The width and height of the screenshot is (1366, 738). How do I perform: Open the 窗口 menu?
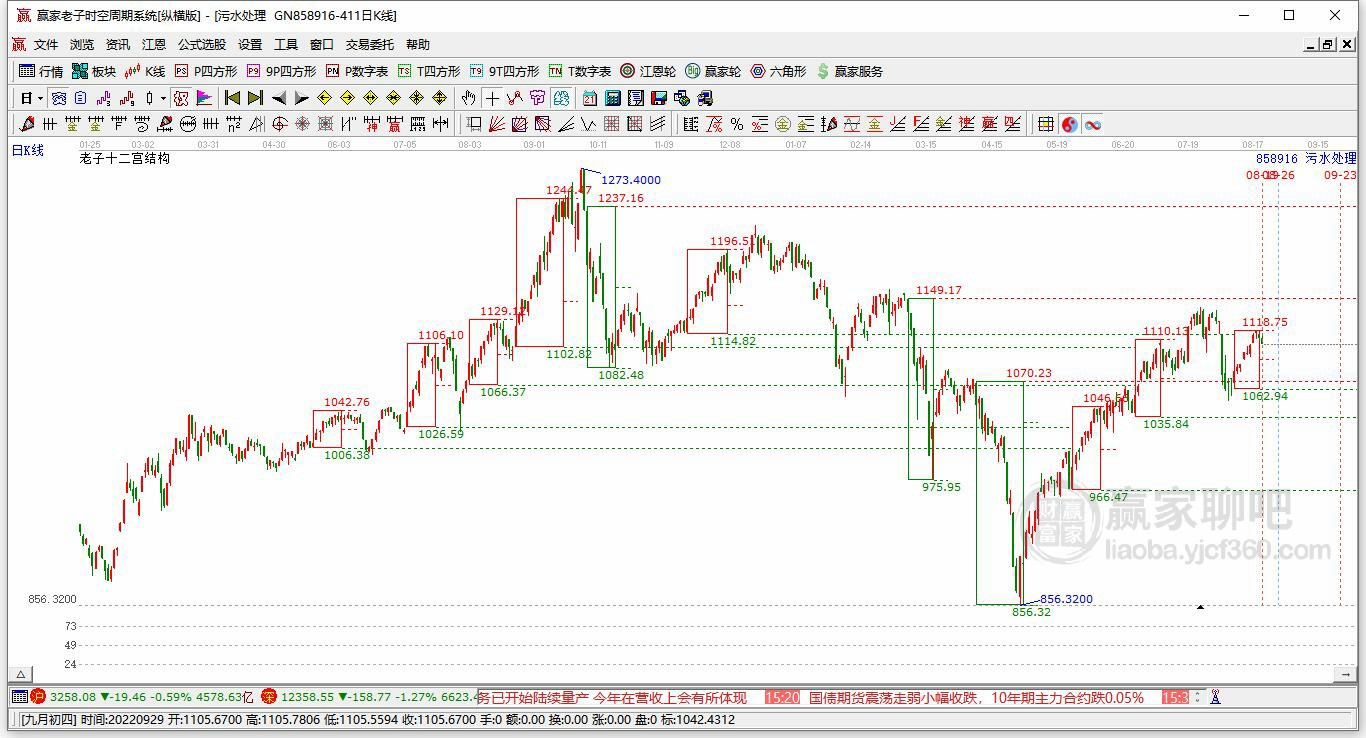[x=322, y=45]
